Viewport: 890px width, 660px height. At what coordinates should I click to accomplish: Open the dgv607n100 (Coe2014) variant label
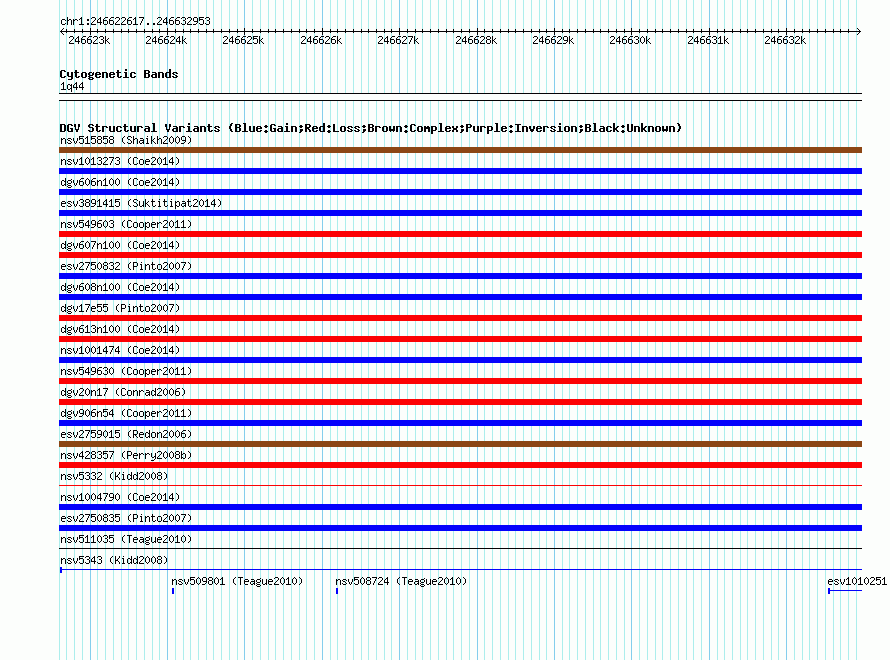tap(120, 245)
